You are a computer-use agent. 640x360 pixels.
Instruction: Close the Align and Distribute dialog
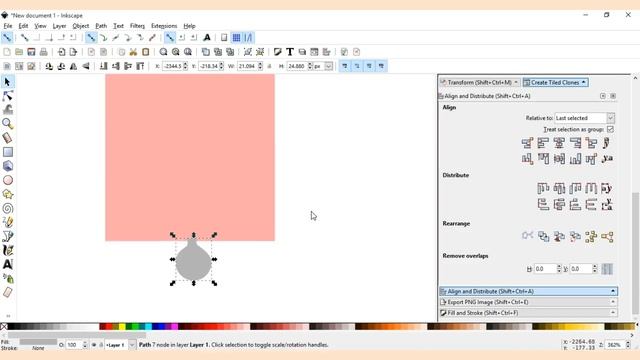pos(613,96)
